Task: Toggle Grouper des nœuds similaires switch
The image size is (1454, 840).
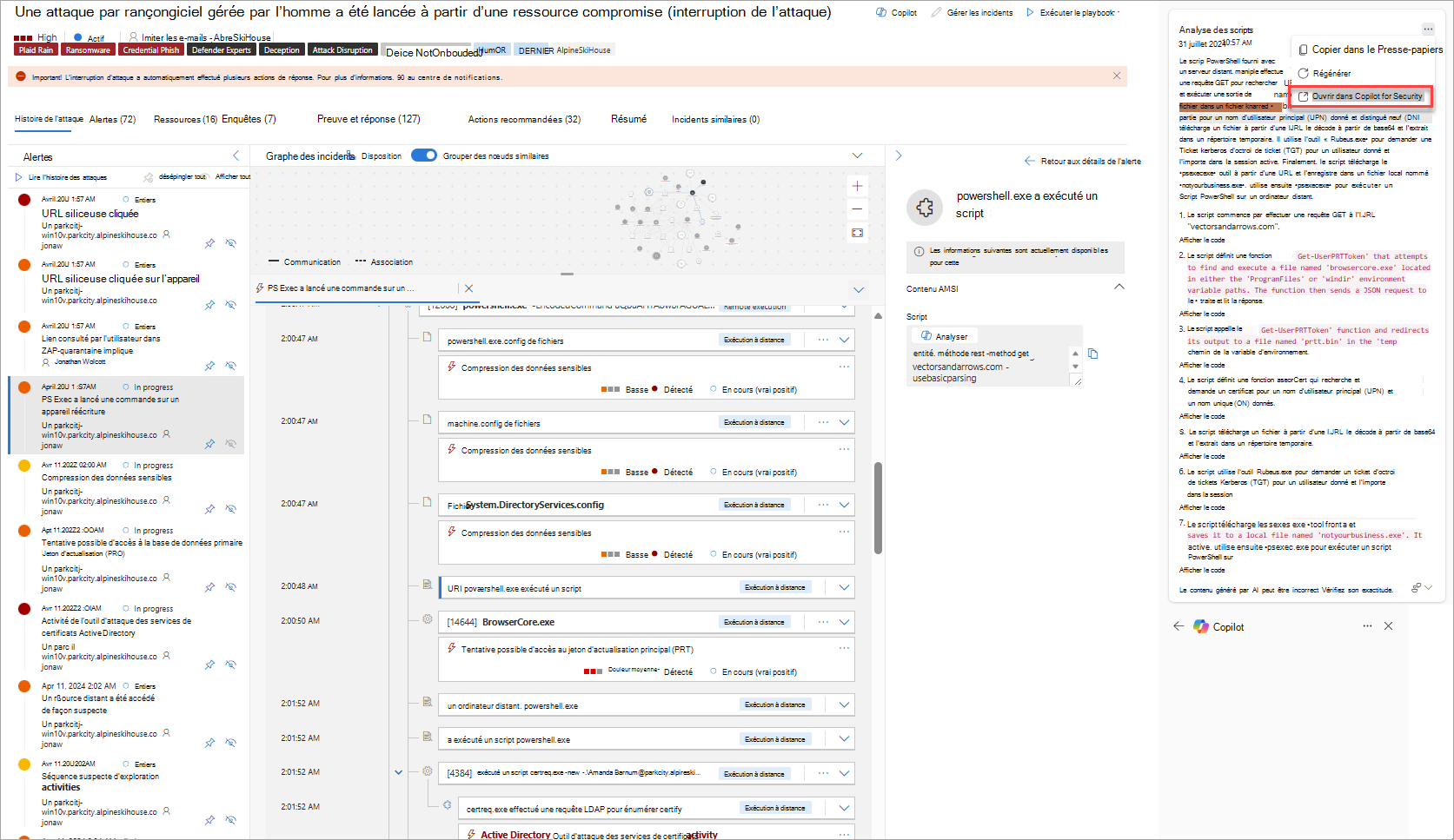Action: click(x=424, y=155)
